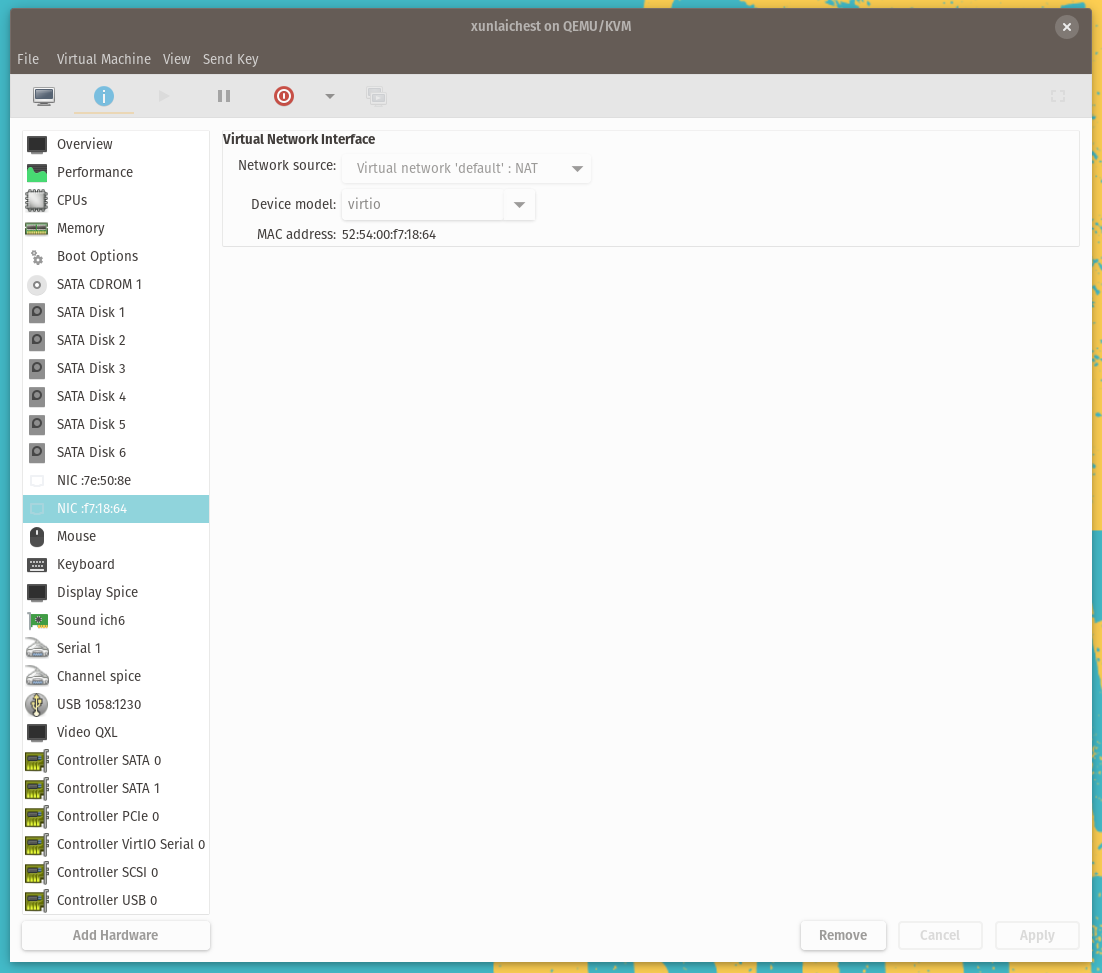Select SATA Disk 2 drive icon
This screenshot has width=1102, height=973.
37,340
